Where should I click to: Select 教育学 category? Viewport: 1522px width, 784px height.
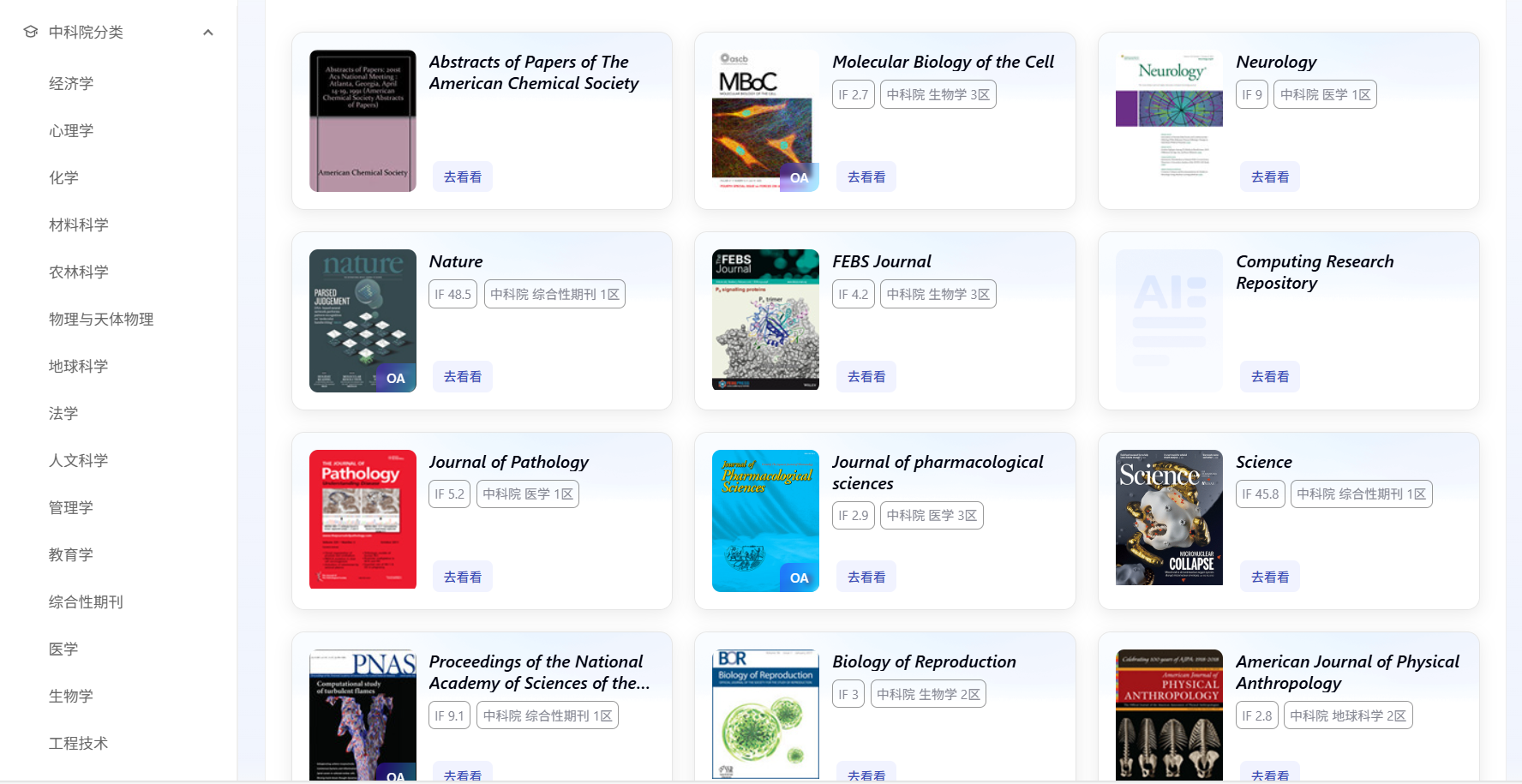71,554
